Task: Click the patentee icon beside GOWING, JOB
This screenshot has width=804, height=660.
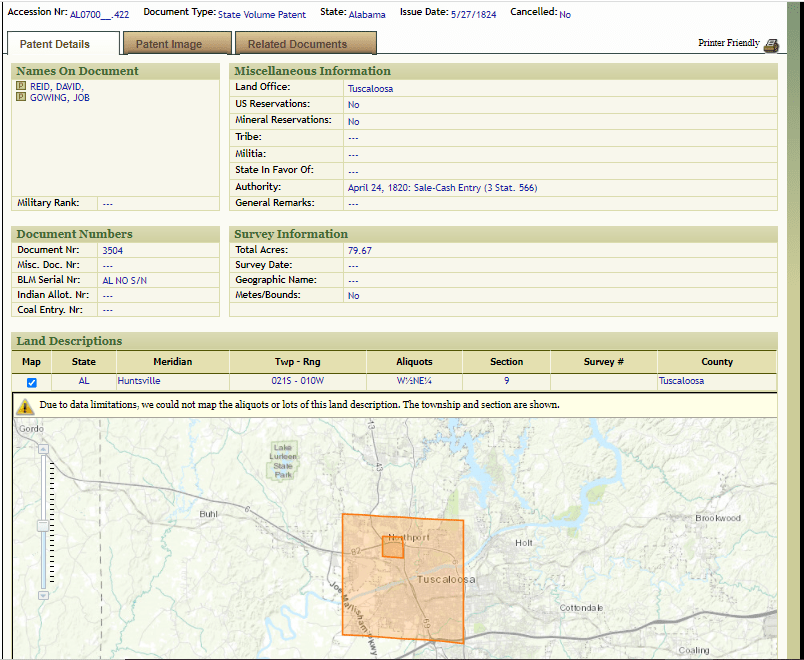Action: click(21, 98)
